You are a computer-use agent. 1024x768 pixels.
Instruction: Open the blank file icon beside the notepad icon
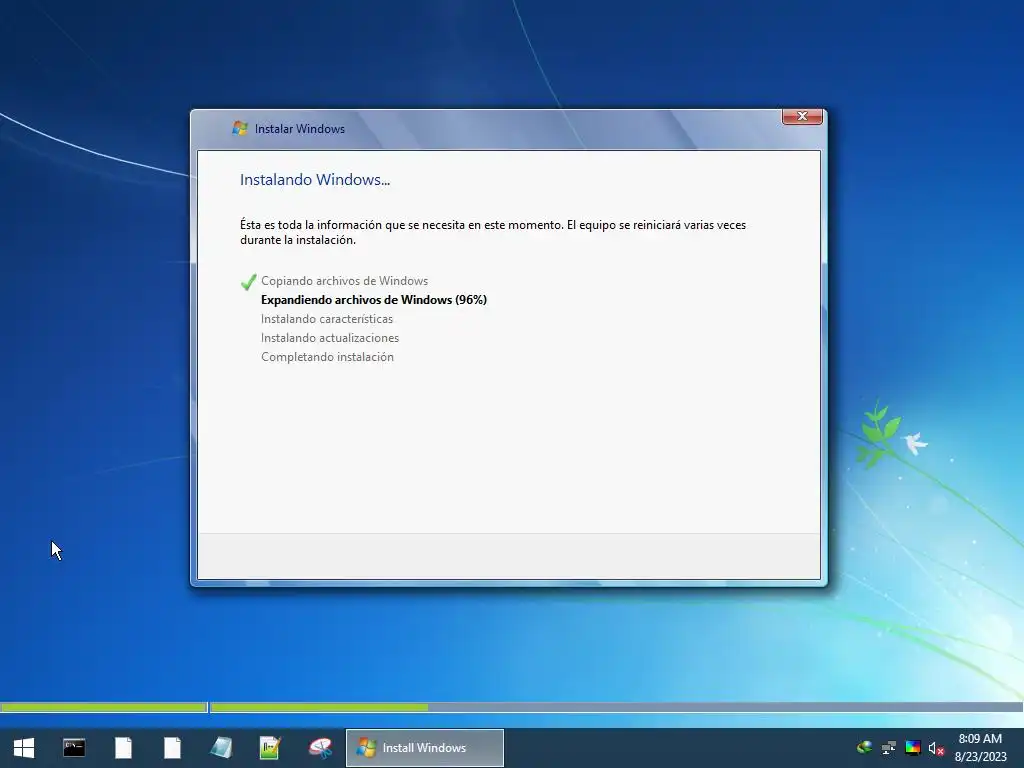click(172, 748)
